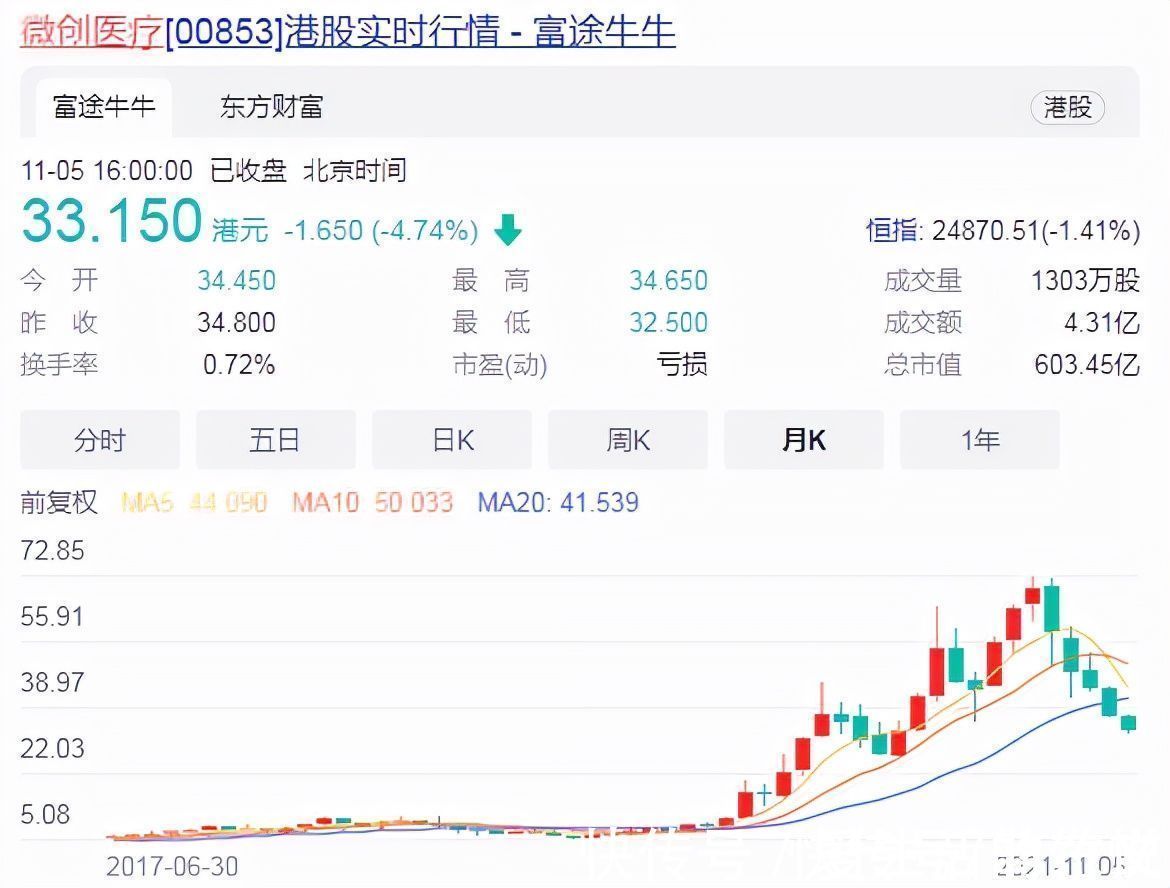Open the 前复权 adjustment dropdown
Screen dimensions: 1170x888
(59, 503)
